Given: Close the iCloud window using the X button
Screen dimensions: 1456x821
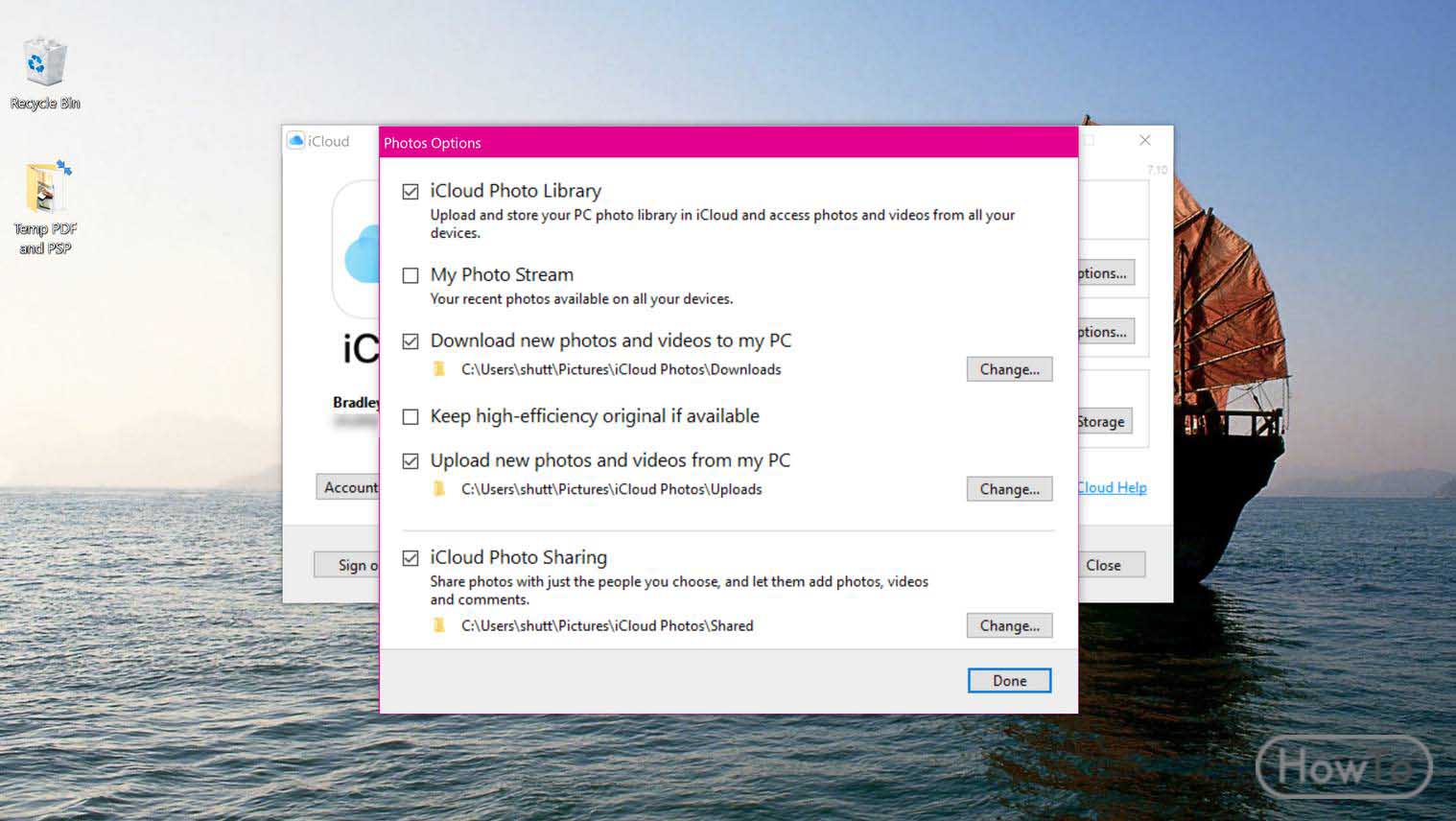Looking at the screenshot, I should click(1144, 140).
